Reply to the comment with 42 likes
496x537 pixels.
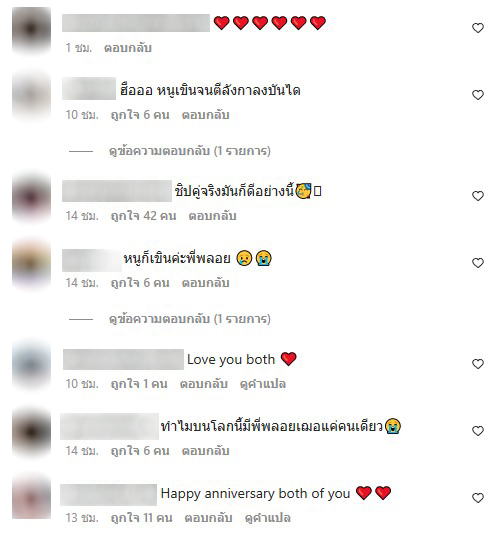pos(212,216)
